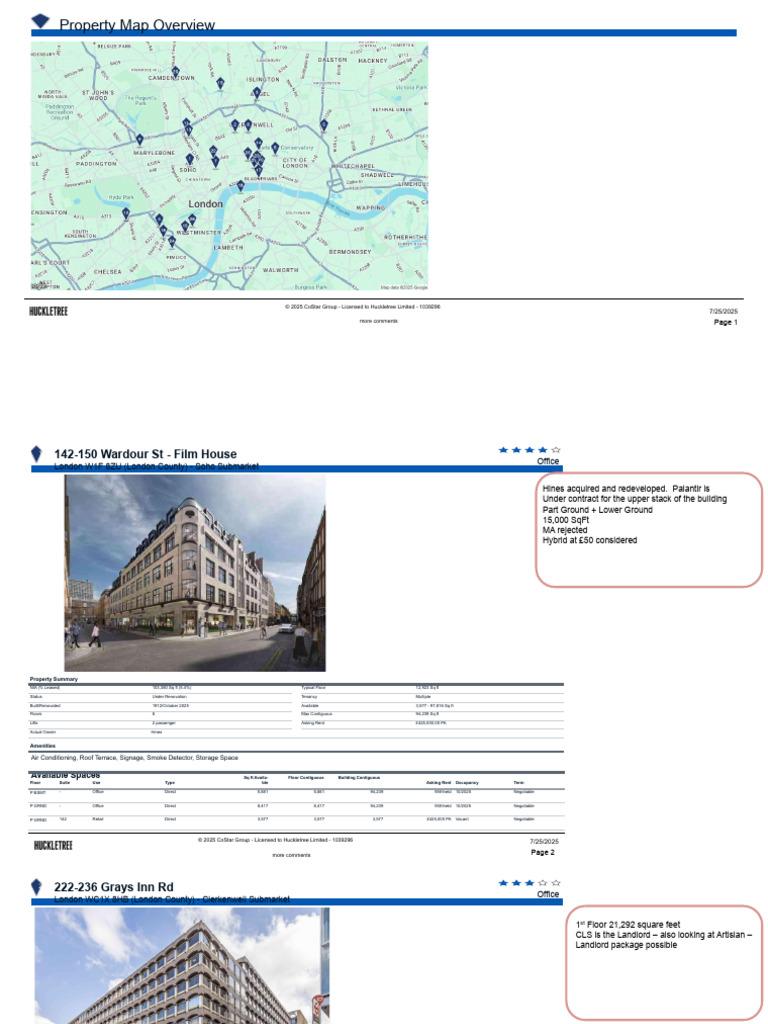
Task: Click the Page 1 label
Action: (726, 323)
